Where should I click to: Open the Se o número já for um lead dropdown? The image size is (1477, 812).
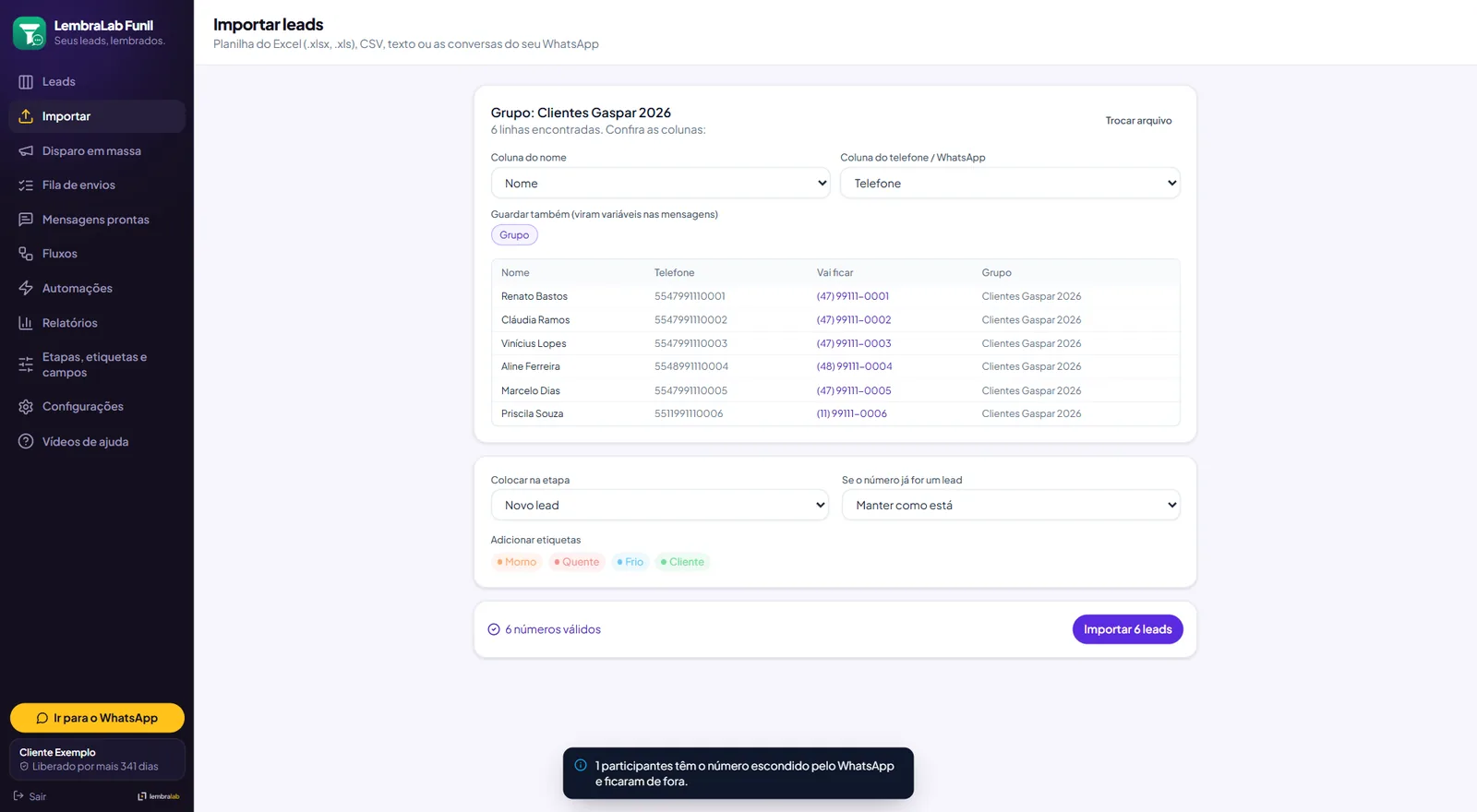(1011, 506)
